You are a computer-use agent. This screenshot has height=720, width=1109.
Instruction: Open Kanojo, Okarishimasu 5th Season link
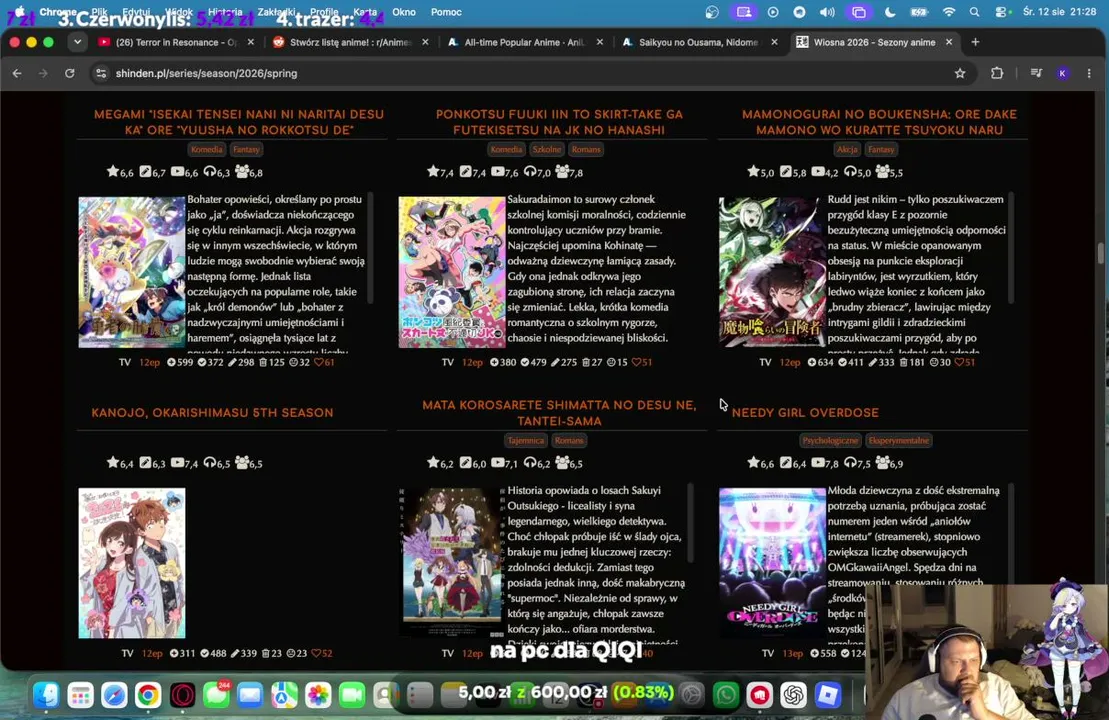[212, 412]
